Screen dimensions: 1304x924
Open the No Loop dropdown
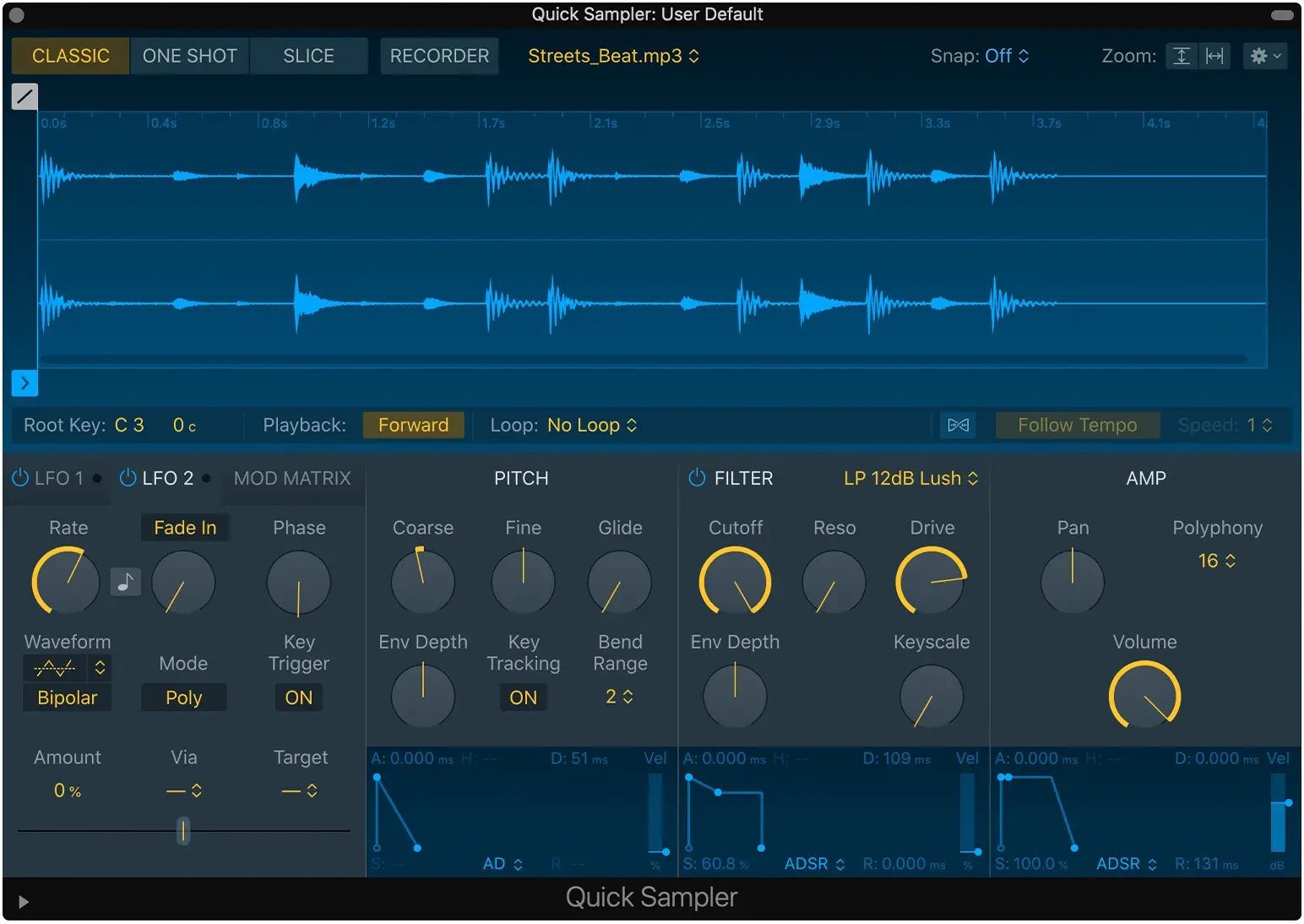point(591,425)
